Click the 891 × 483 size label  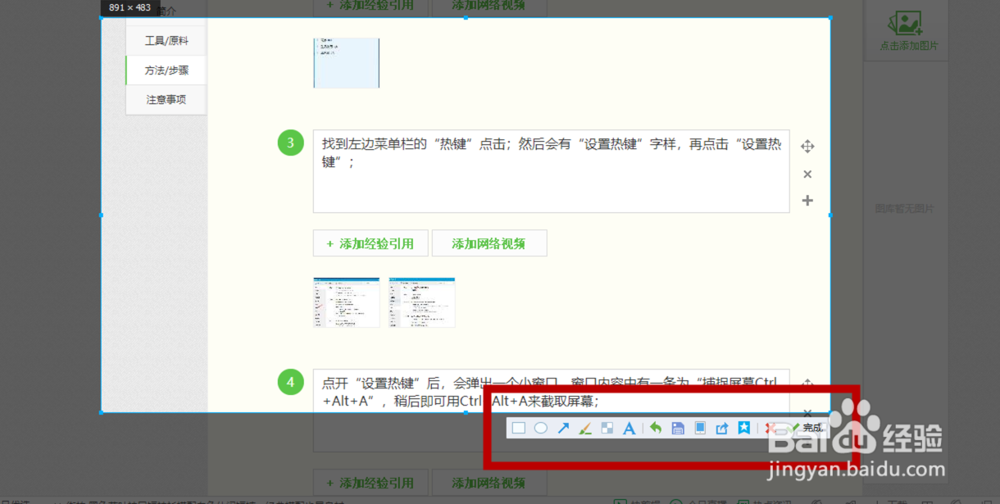coord(130,8)
